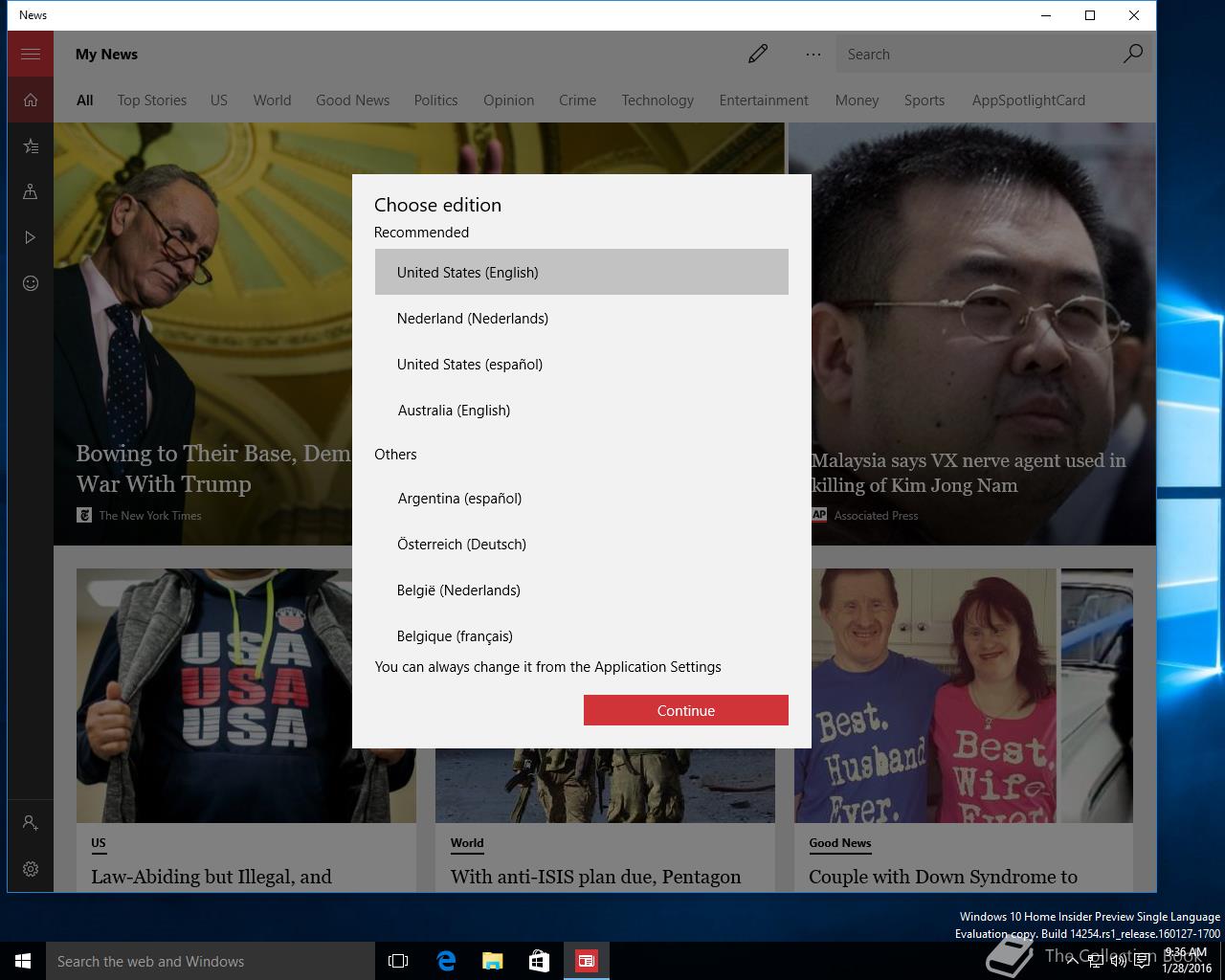Select Argentina (español) edition
Image resolution: width=1225 pixels, height=980 pixels.
tap(582, 498)
